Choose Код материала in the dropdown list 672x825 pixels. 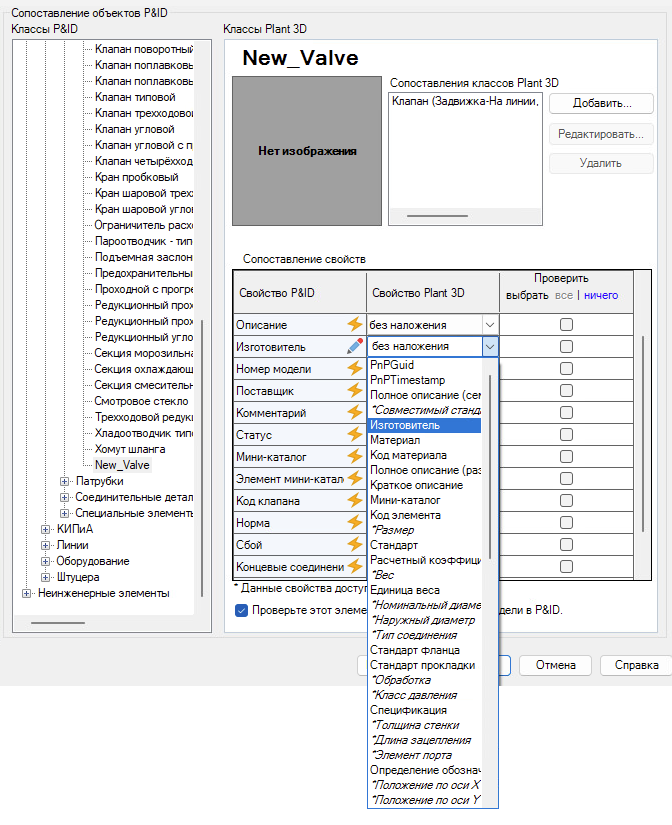[x=424, y=455]
